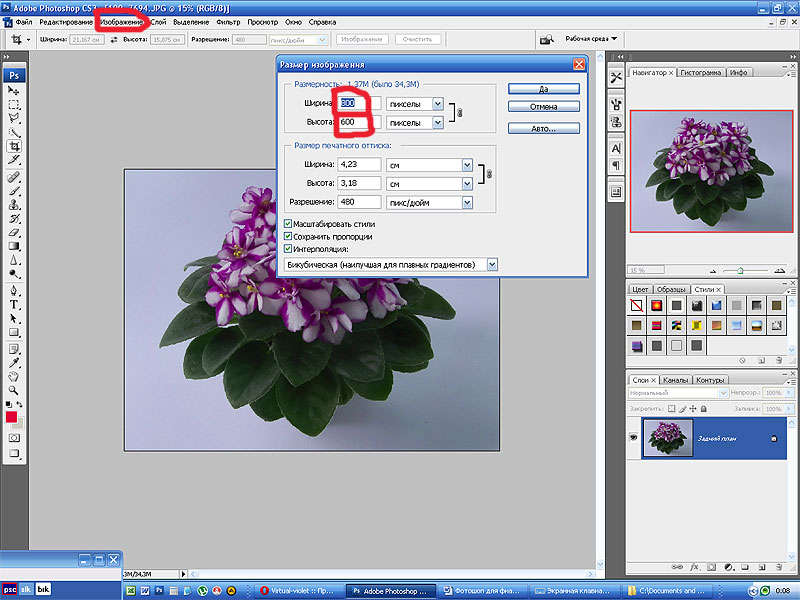Uncheck the Масштабировать стили checkbox
800x600 pixels.
point(289,224)
